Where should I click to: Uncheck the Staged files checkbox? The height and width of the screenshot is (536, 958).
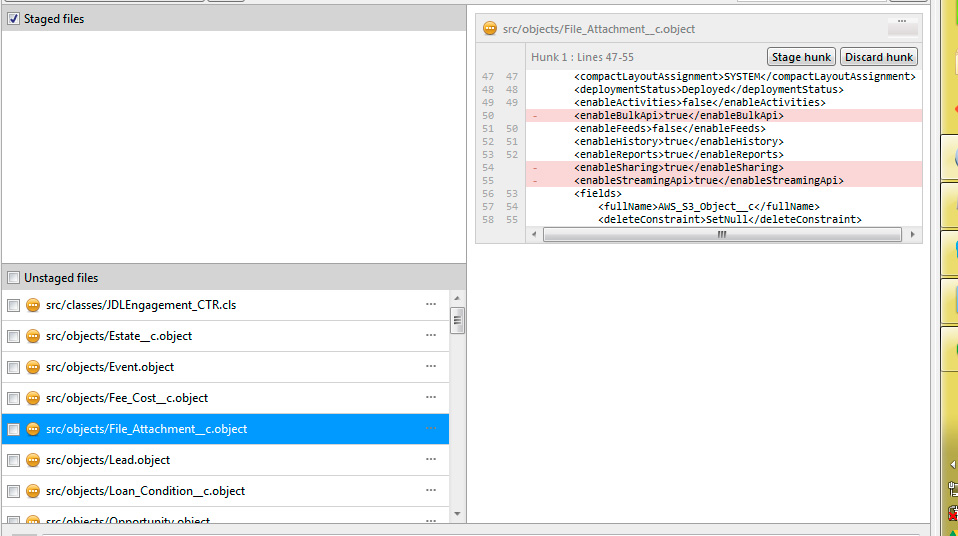coord(14,19)
